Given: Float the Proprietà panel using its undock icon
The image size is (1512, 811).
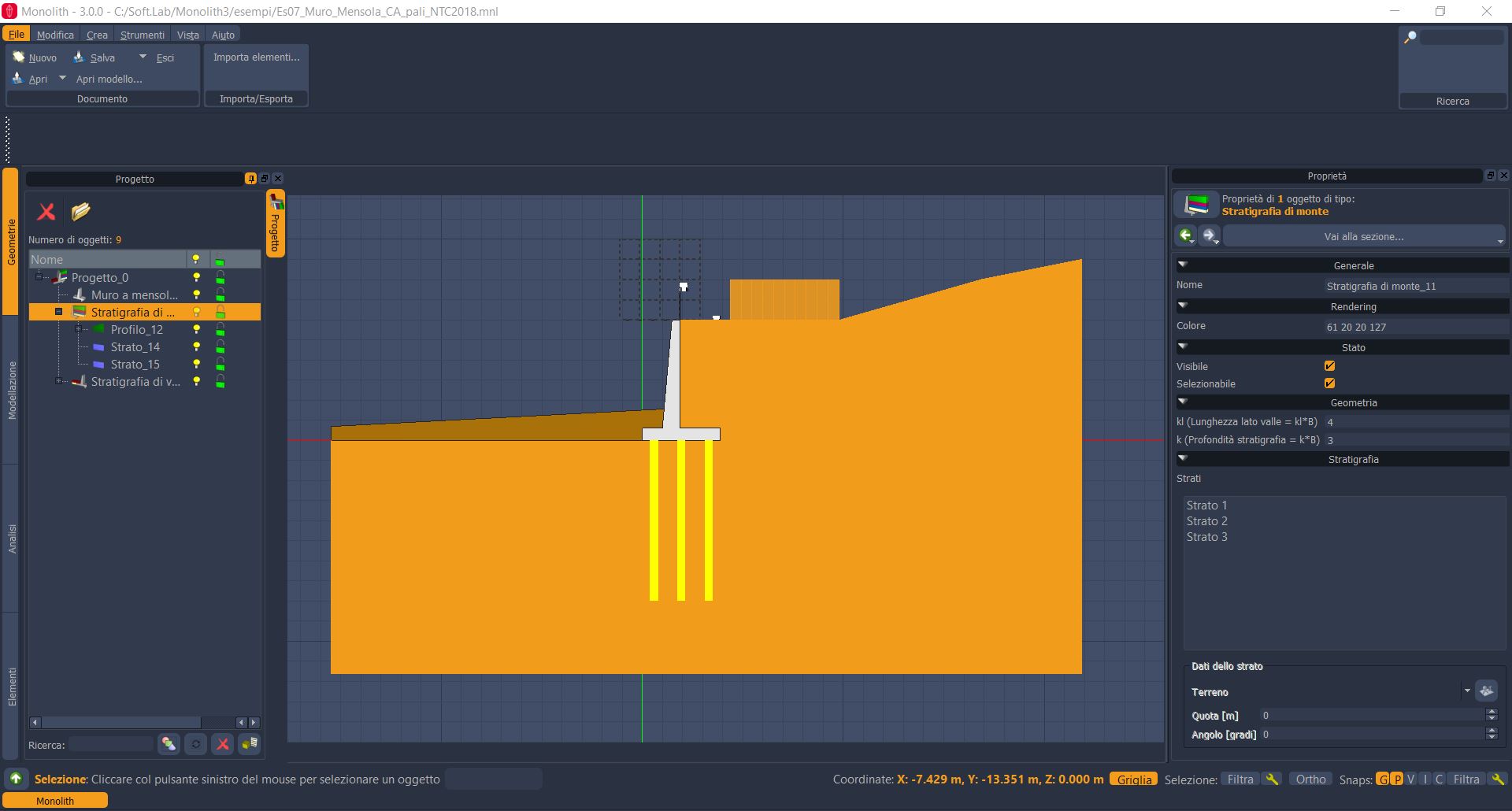Looking at the screenshot, I should pyautogui.click(x=1490, y=176).
